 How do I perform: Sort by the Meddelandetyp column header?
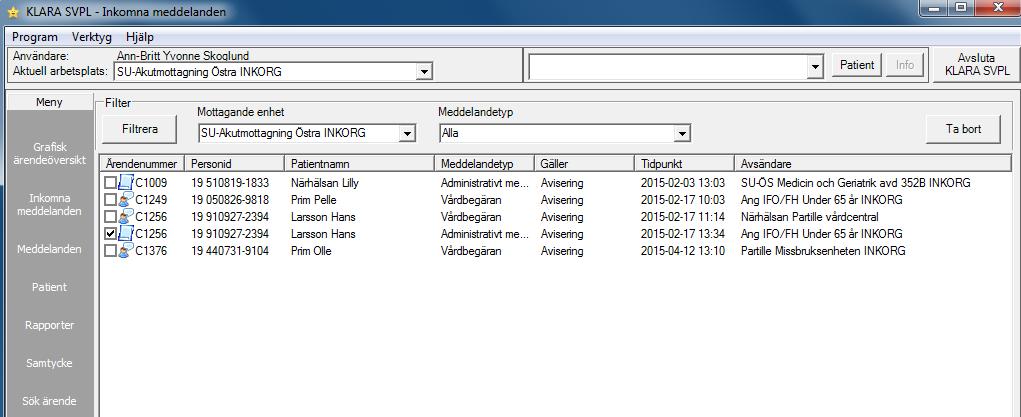point(484,164)
